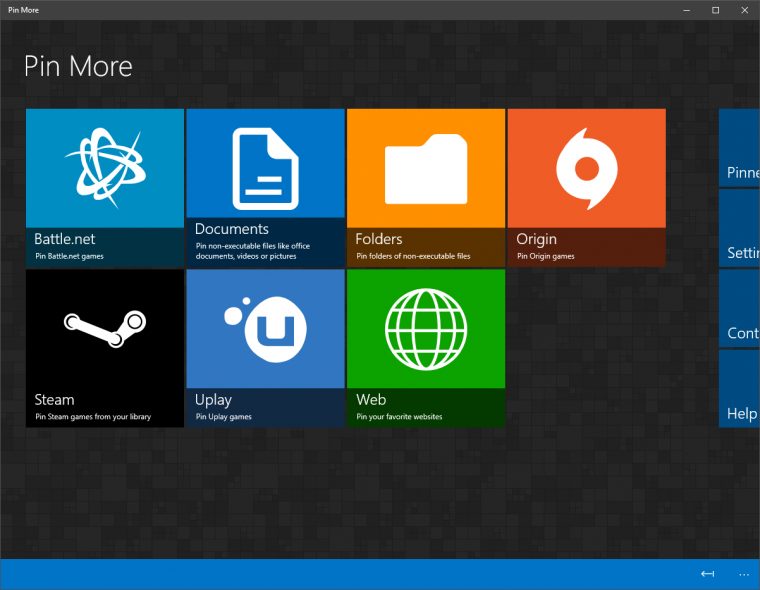The width and height of the screenshot is (760, 590).
Task: Click the 'Pin your favorite websites' description
Action: point(399,416)
